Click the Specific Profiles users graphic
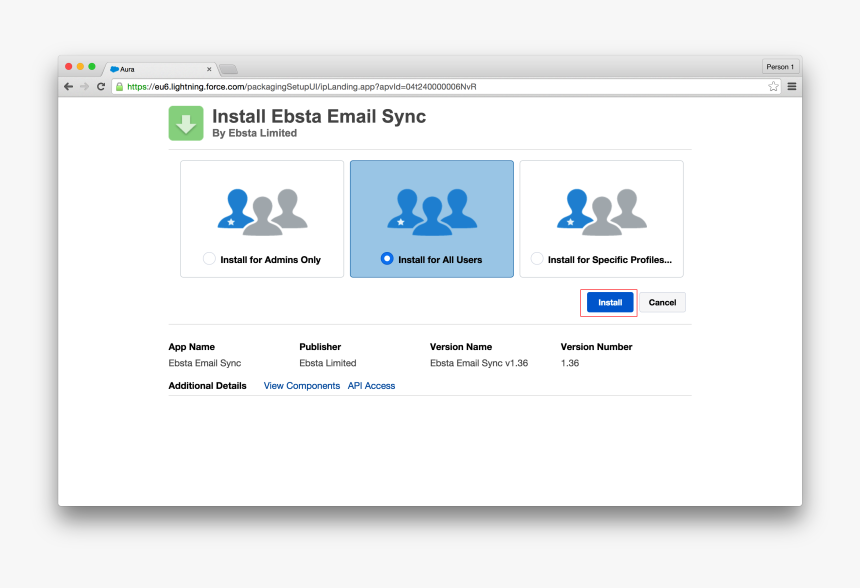 point(602,212)
